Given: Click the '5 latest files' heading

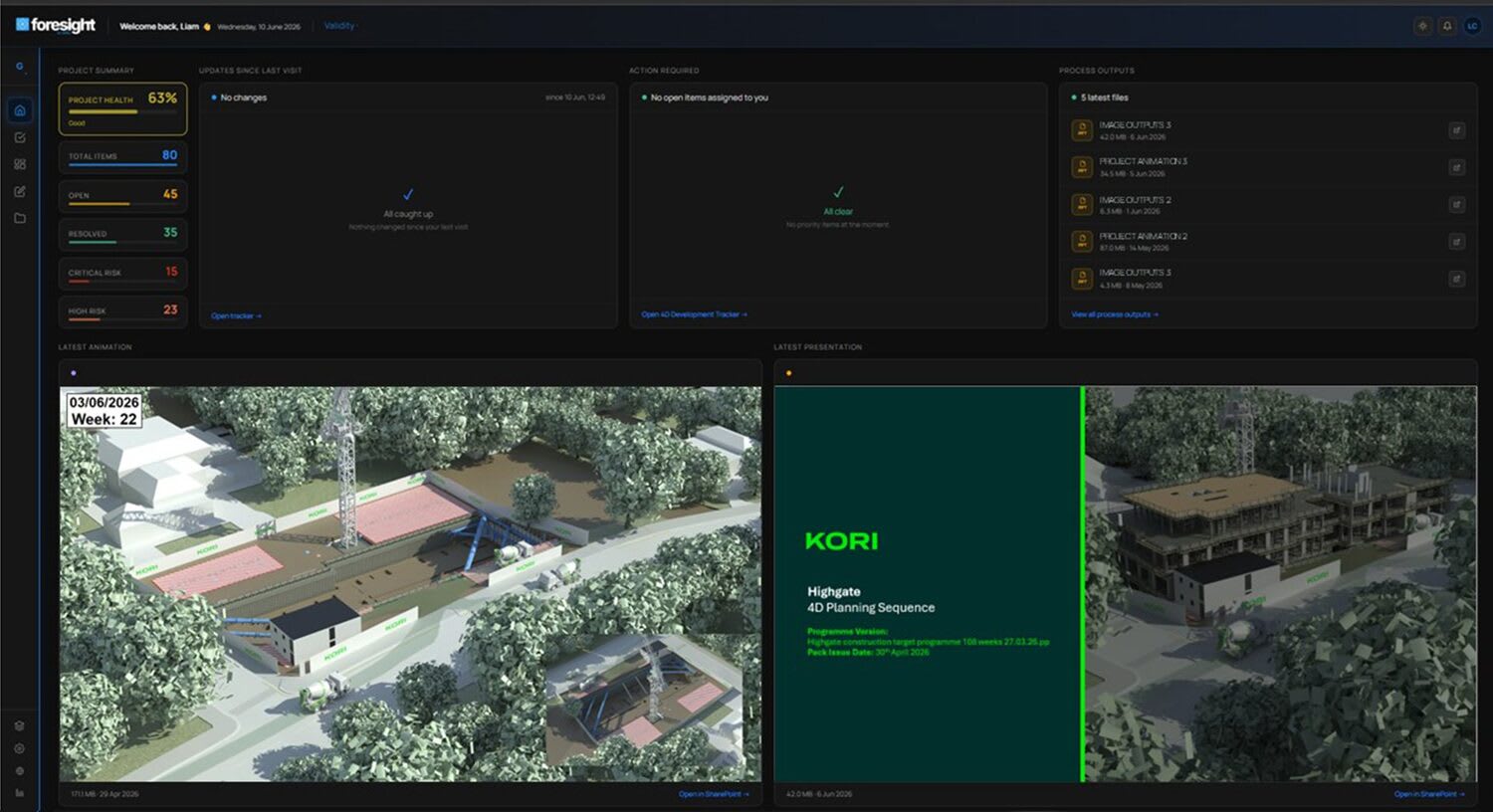Looking at the screenshot, I should pos(1104,98).
